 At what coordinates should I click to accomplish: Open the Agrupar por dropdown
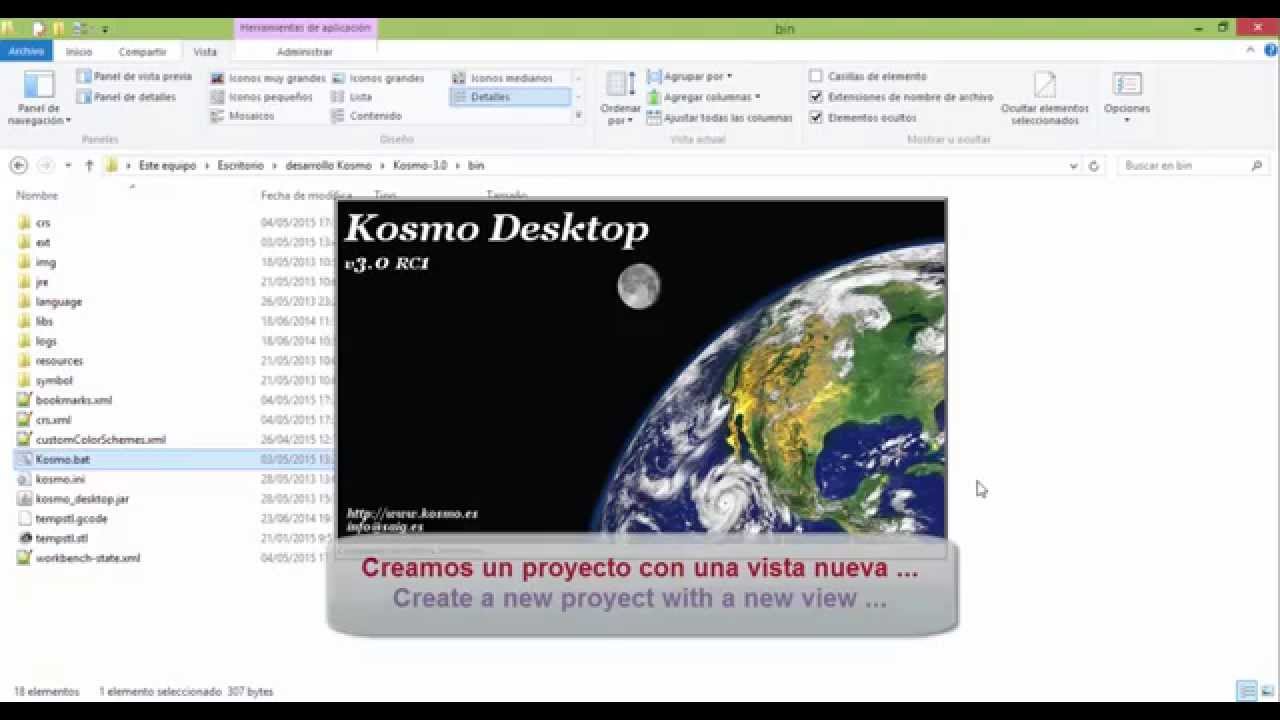click(690, 76)
